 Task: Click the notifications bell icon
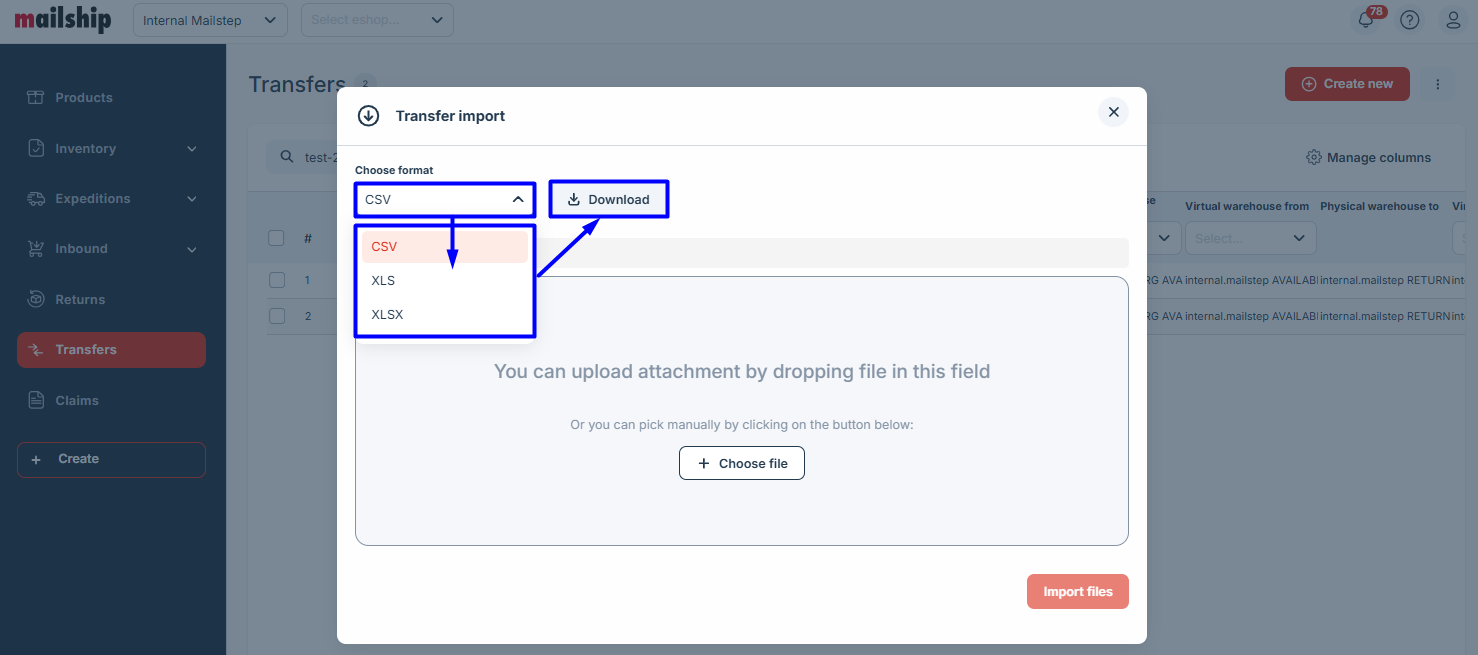[x=1366, y=20]
